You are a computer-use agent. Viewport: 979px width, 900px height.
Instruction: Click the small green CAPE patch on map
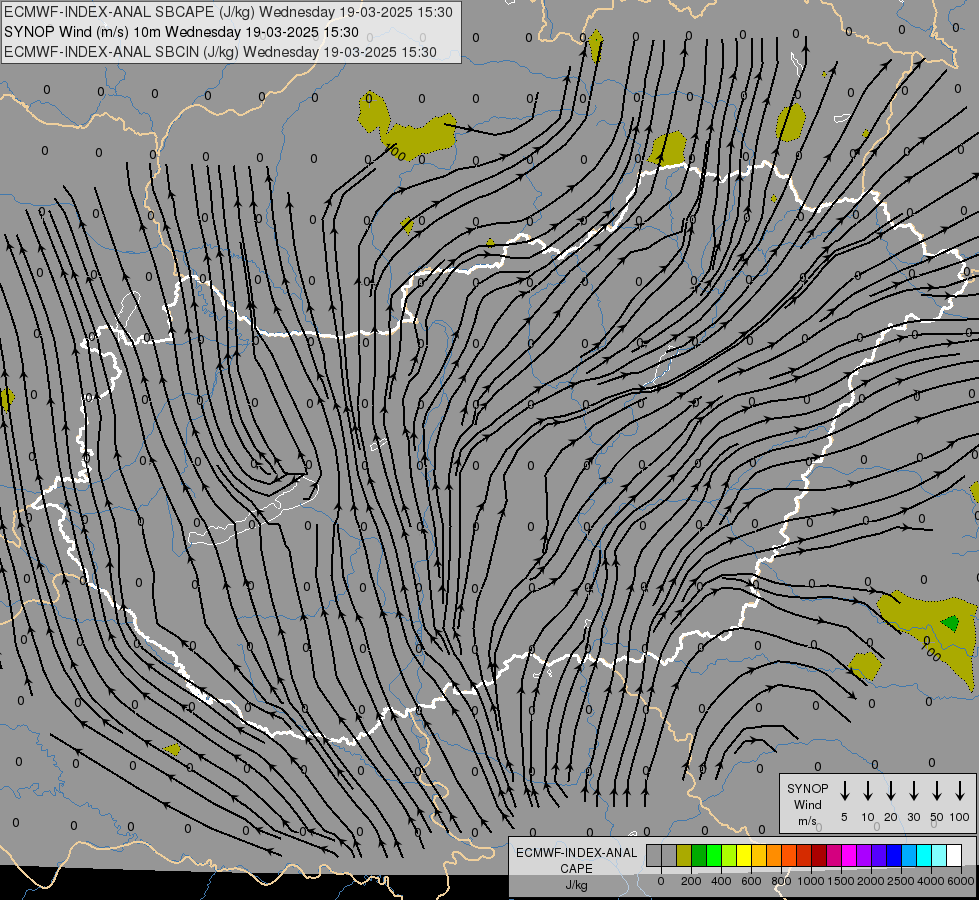pos(950,623)
